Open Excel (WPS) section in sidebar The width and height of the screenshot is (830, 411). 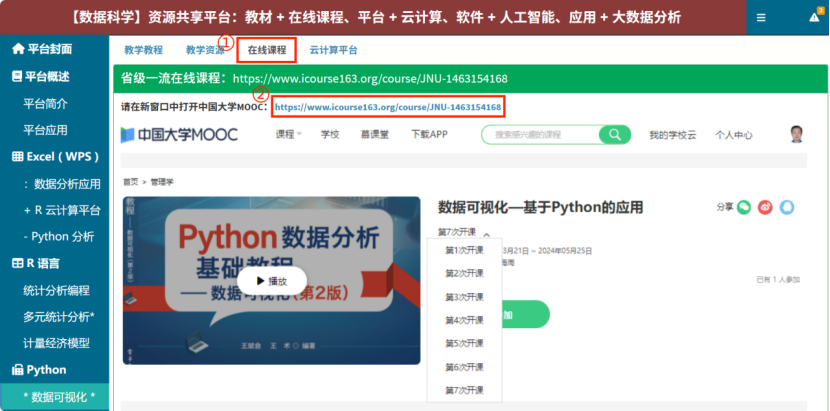[55, 157]
